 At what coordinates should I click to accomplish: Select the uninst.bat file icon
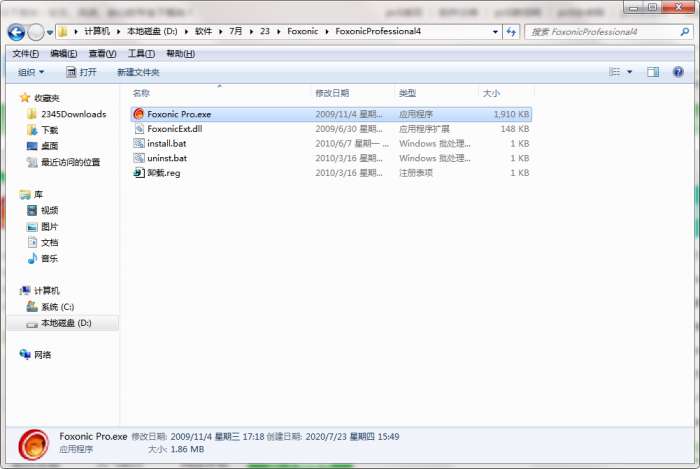[x=139, y=158]
